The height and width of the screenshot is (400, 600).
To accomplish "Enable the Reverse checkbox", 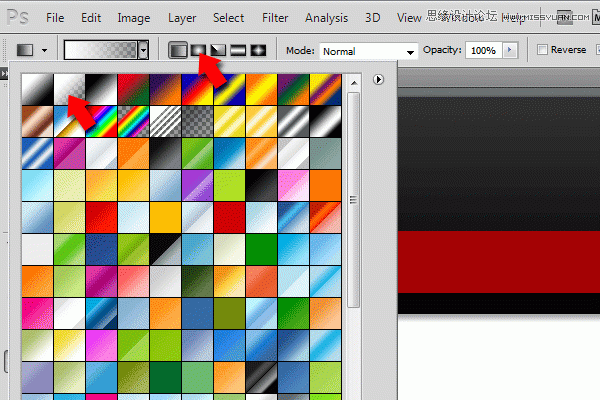I will pyautogui.click(x=542, y=50).
